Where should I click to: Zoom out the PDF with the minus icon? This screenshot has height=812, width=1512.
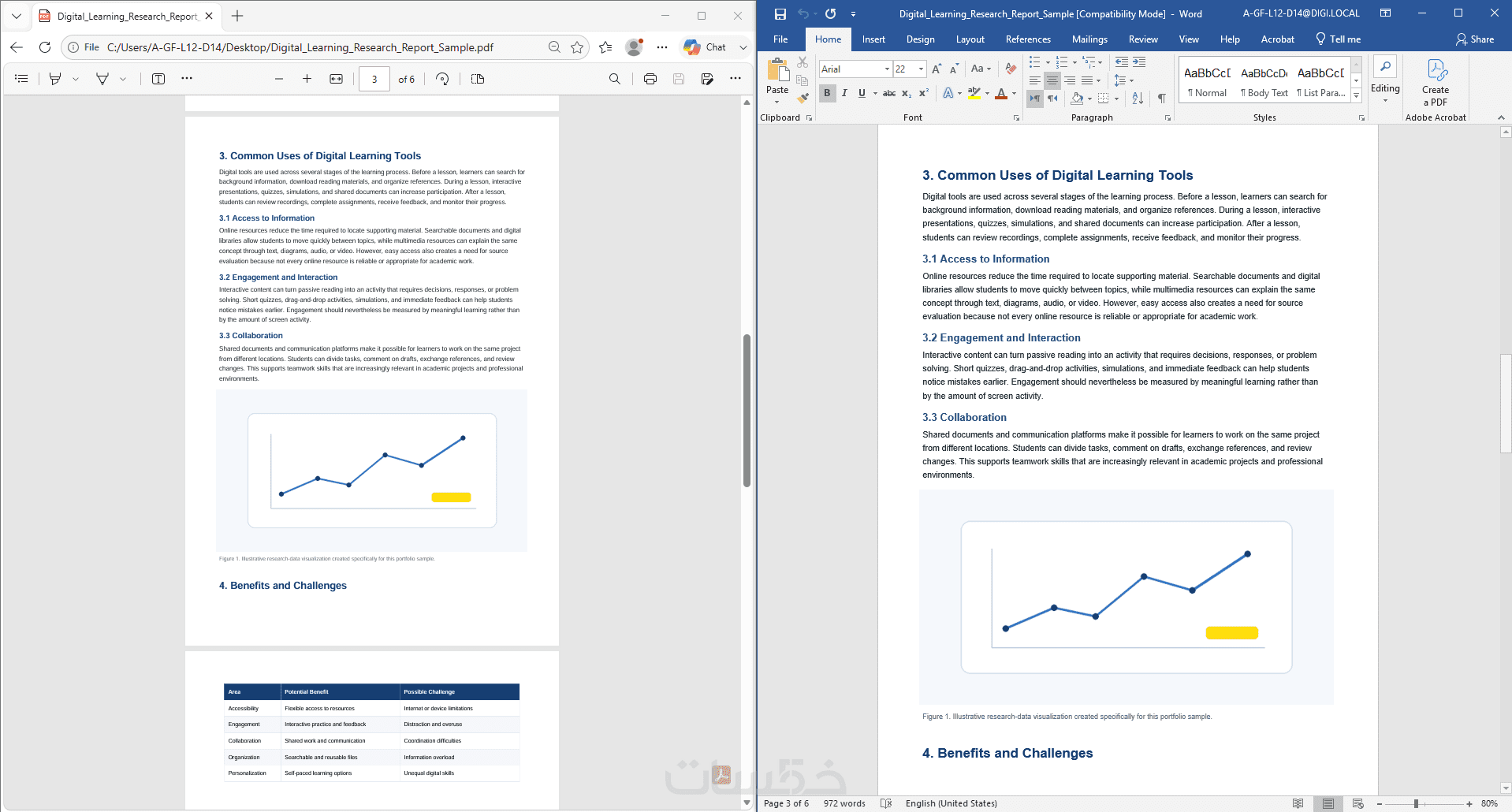pos(278,79)
